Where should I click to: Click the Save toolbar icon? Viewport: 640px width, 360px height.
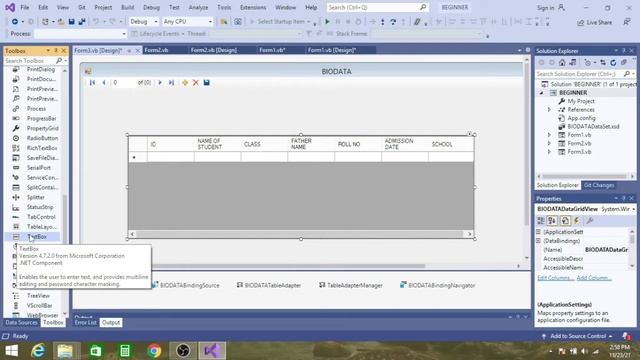point(71,21)
